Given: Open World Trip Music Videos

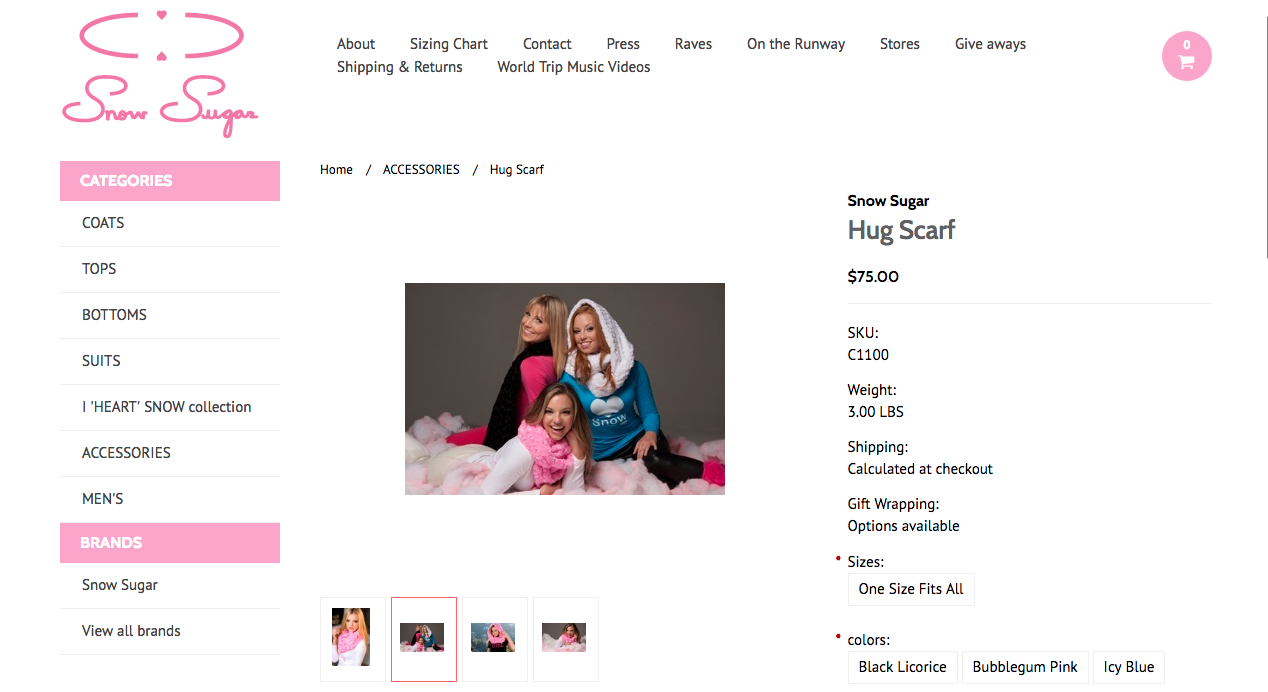Looking at the screenshot, I should 574,67.
